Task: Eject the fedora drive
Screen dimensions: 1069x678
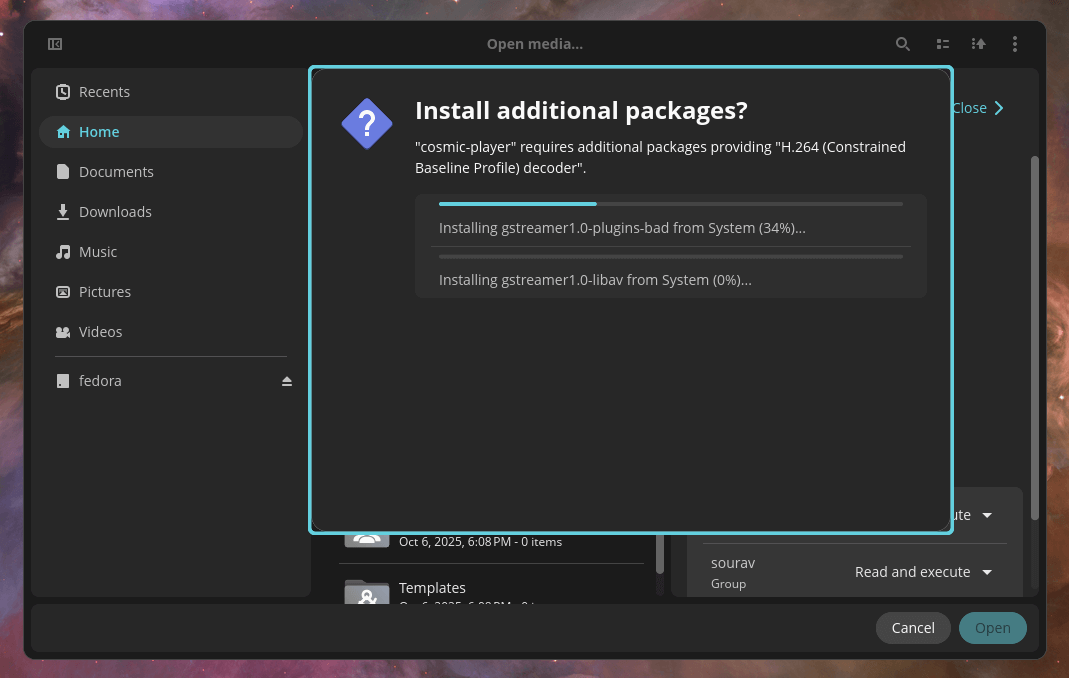Action: pyautogui.click(x=287, y=380)
